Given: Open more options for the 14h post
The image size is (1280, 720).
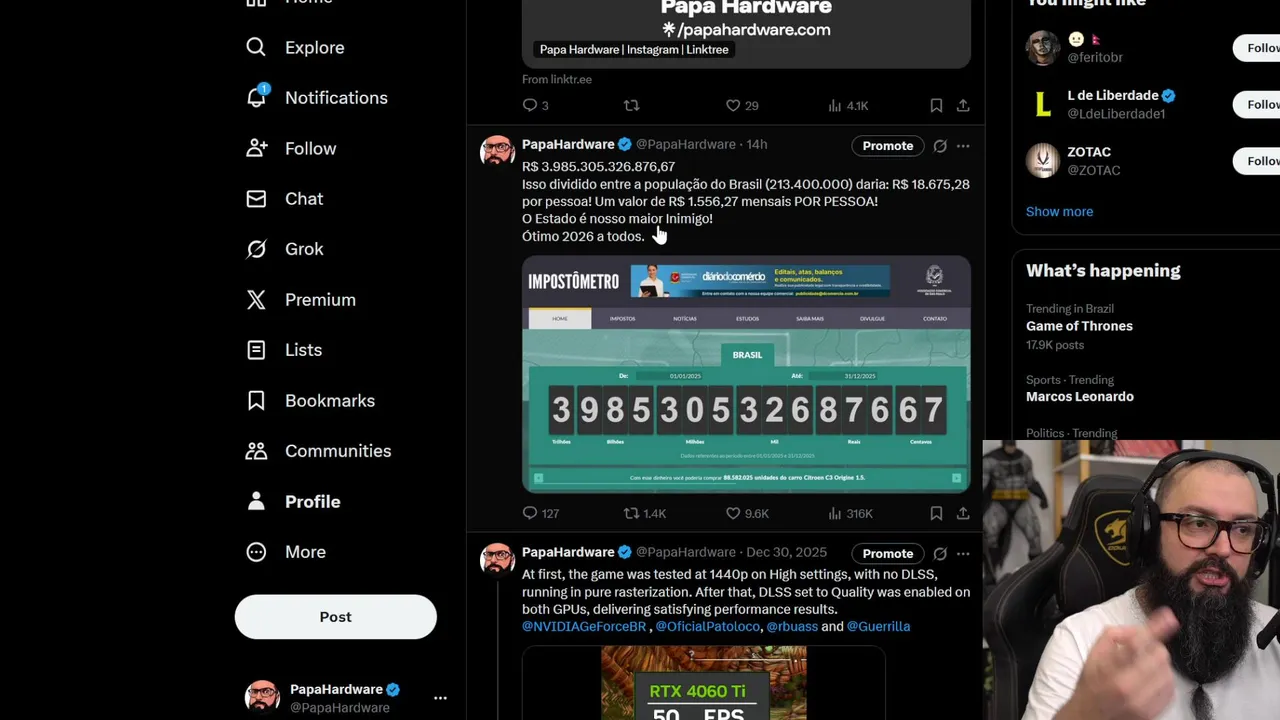Looking at the screenshot, I should point(963,146).
